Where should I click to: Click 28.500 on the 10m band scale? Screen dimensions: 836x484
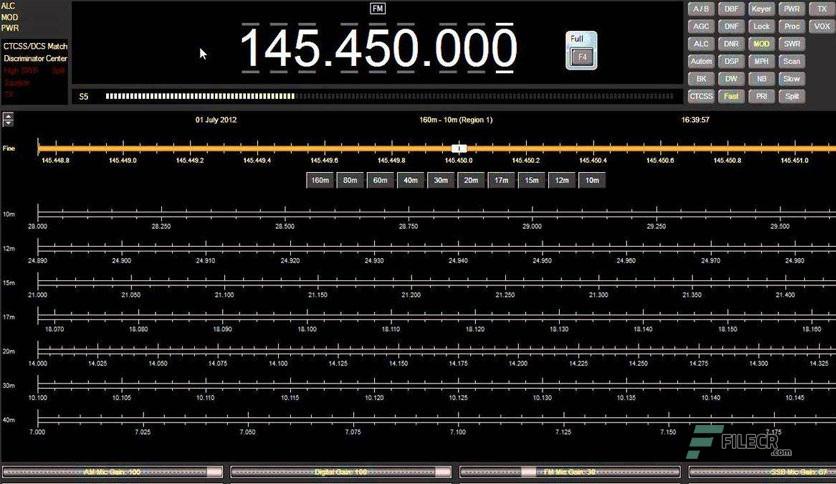pos(285,226)
